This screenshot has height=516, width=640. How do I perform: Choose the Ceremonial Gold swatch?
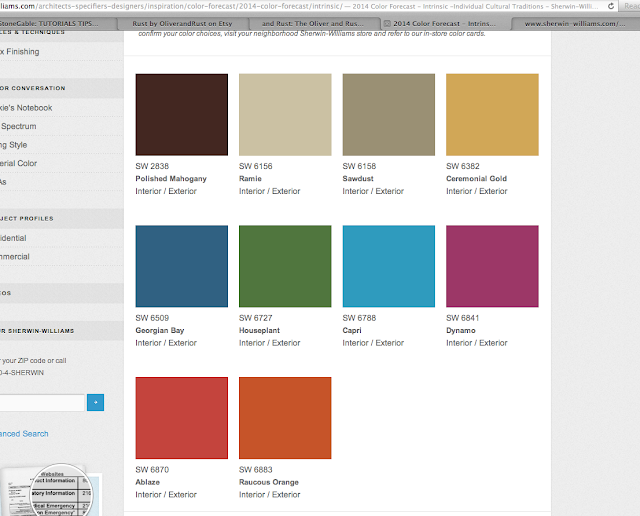tap(492, 115)
